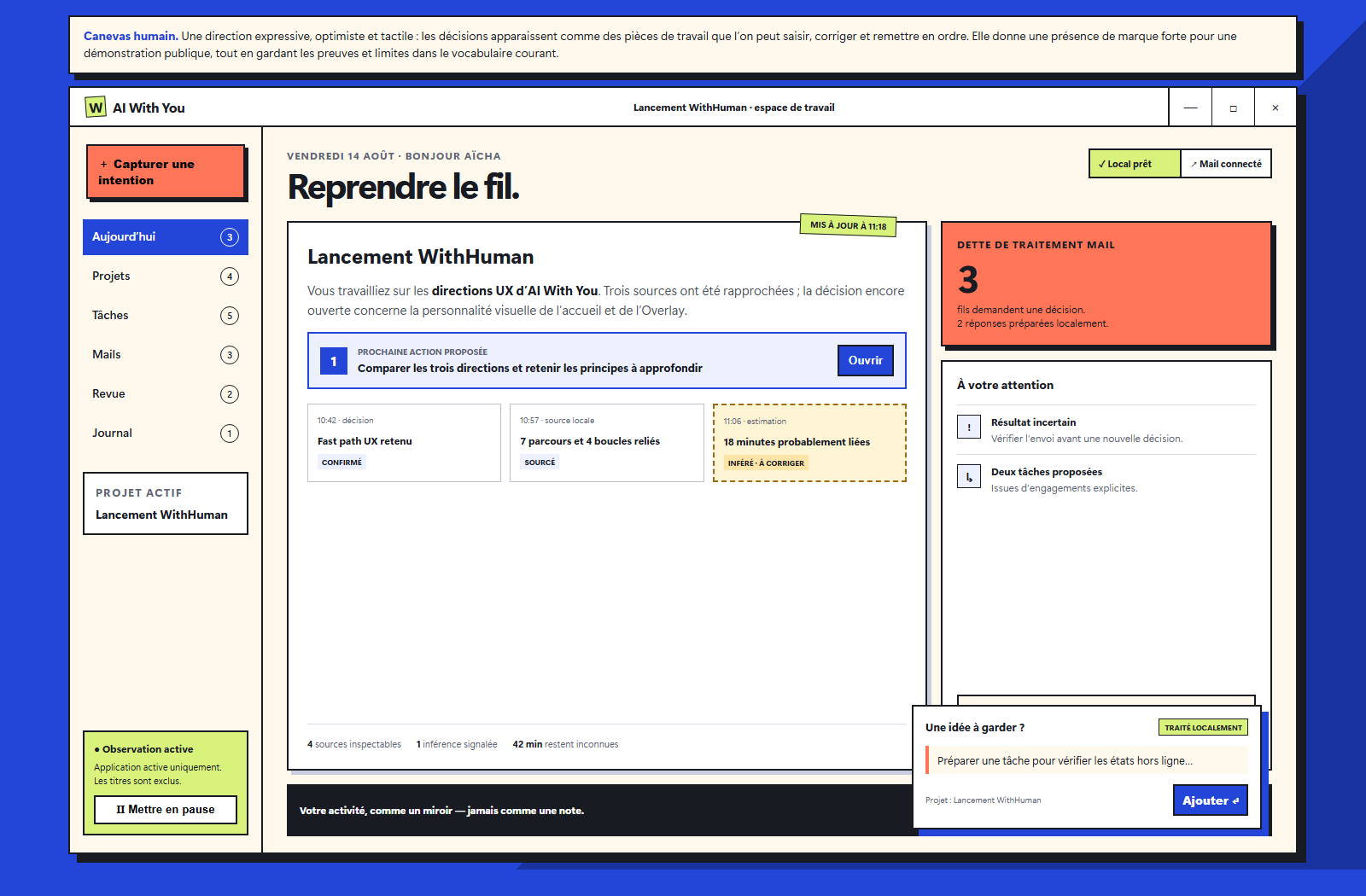Image resolution: width=1366 pixels, height=896 pixels.
Task: Close the AI With You window
Action: pos(1276,108)
